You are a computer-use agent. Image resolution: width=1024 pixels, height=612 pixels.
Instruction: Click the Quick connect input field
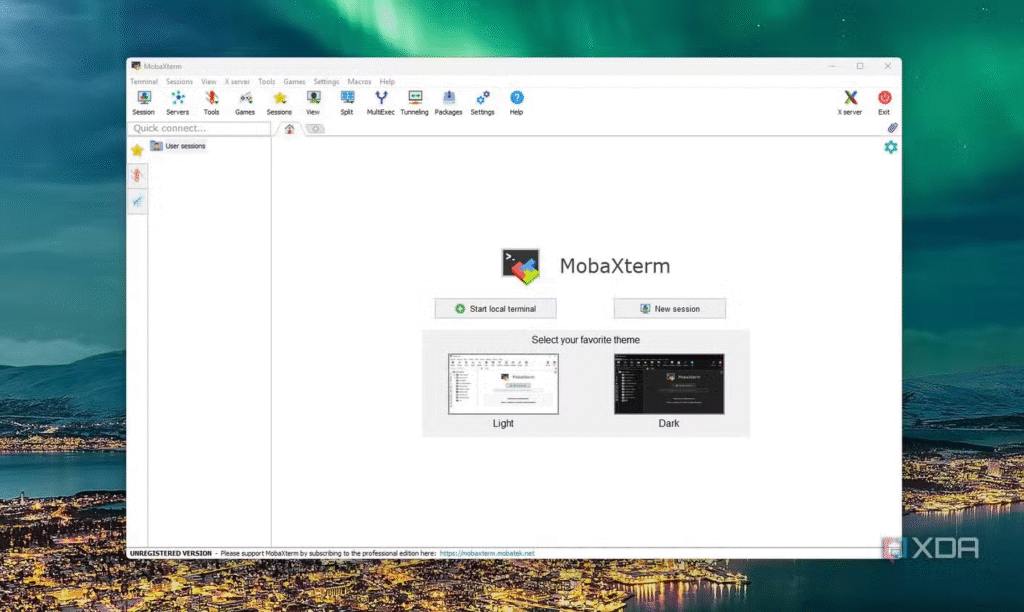coord(200,128)
